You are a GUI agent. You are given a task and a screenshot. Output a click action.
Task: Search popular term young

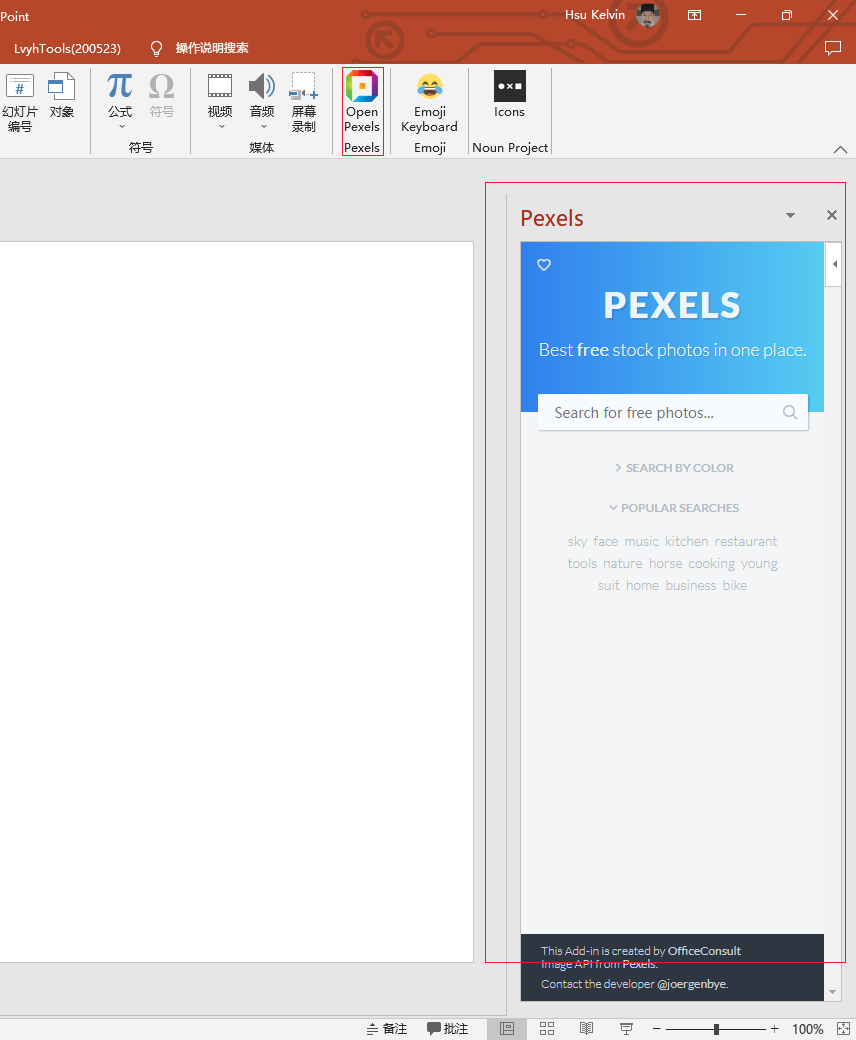[x=759, y=564]
